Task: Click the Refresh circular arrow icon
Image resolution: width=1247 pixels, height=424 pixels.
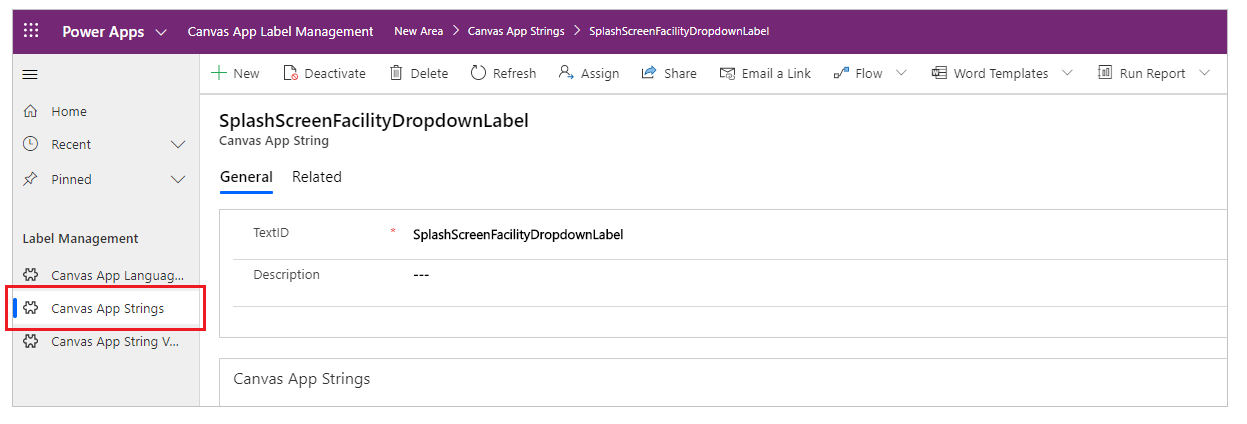Action: 478,73
